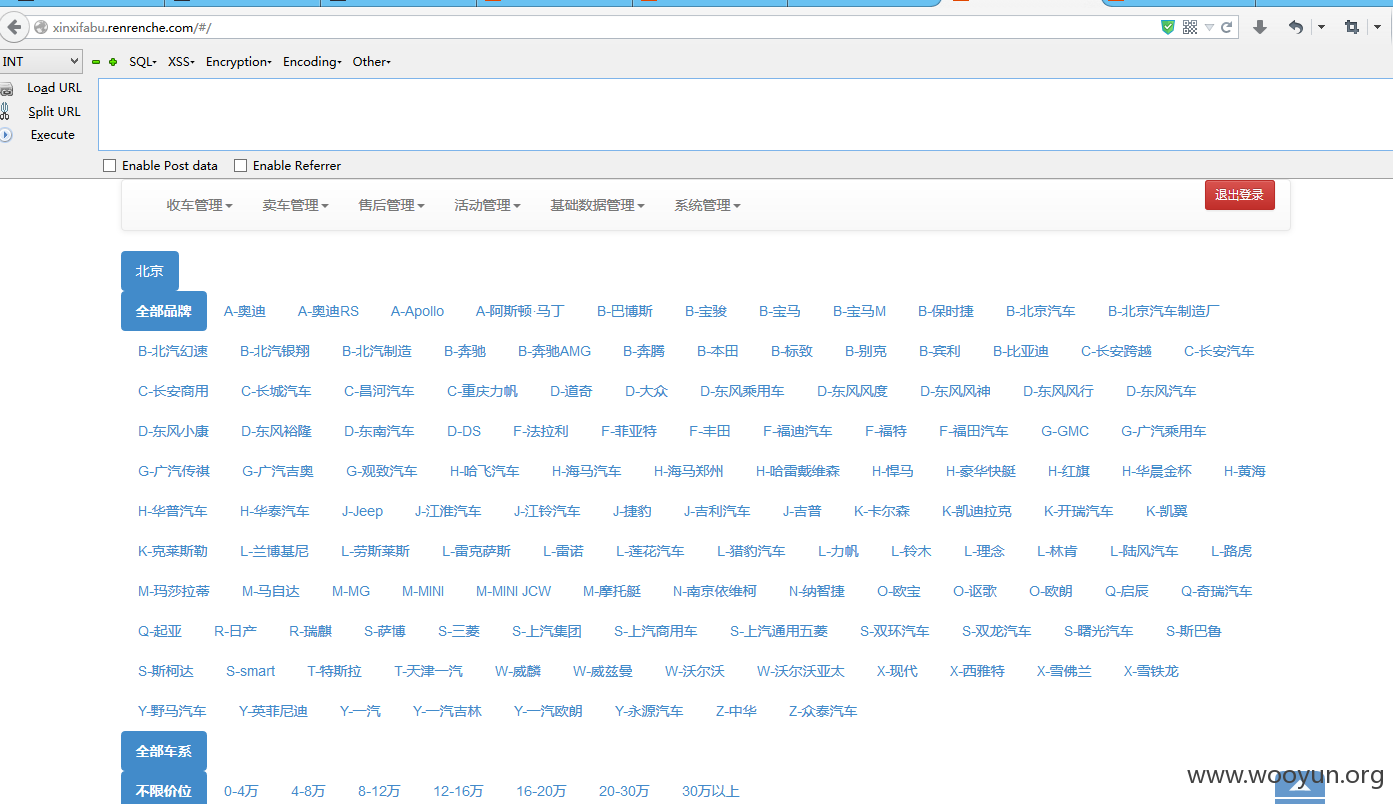This screenshot has height=804, width=1393.
Task: Expand the SQL dropdown menu
Action: [x=143, y=62]
